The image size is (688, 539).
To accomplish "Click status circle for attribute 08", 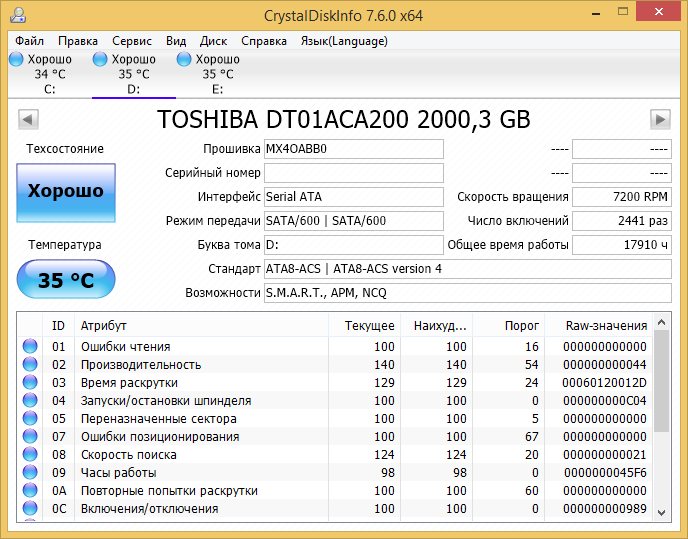I will click(x=30, y=454).
